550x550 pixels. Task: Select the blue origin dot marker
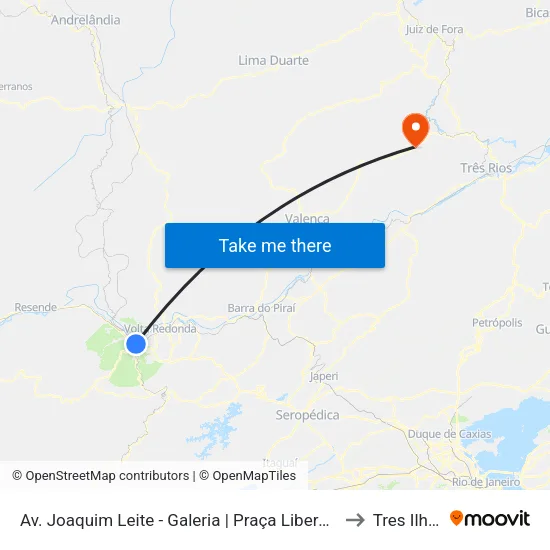[136, 344]
